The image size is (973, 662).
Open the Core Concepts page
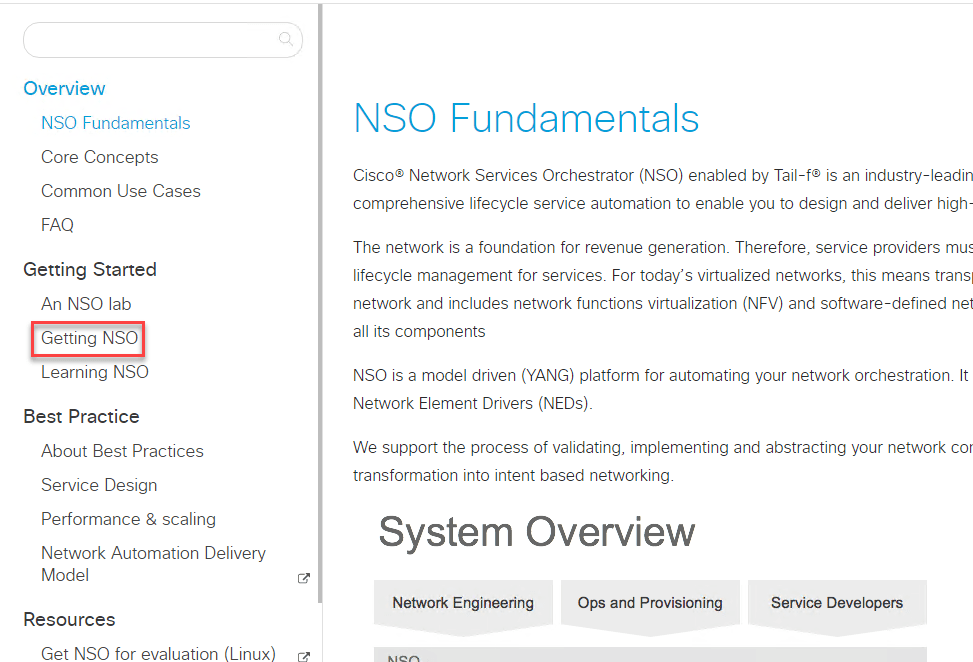pos(99,157)
